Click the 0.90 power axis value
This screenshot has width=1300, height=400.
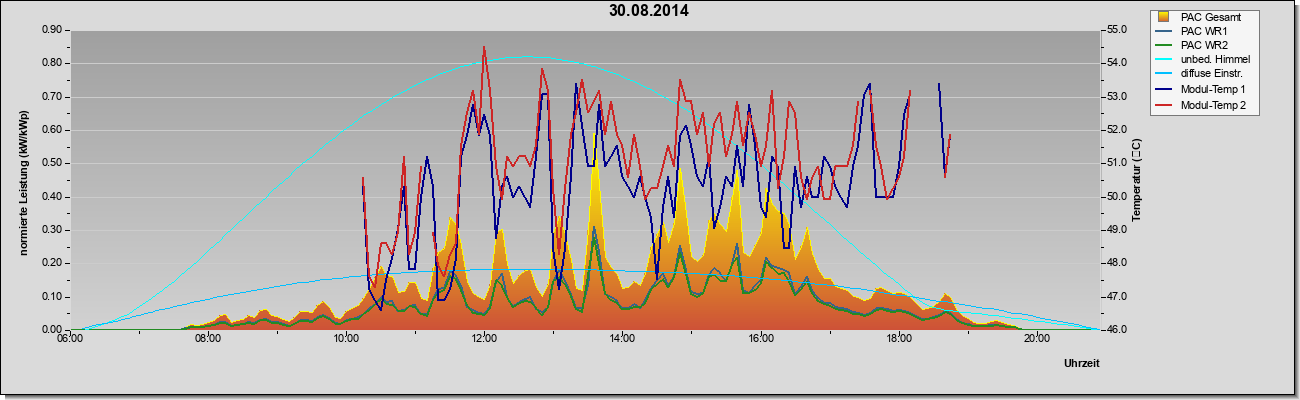click(x=52, y=30)
